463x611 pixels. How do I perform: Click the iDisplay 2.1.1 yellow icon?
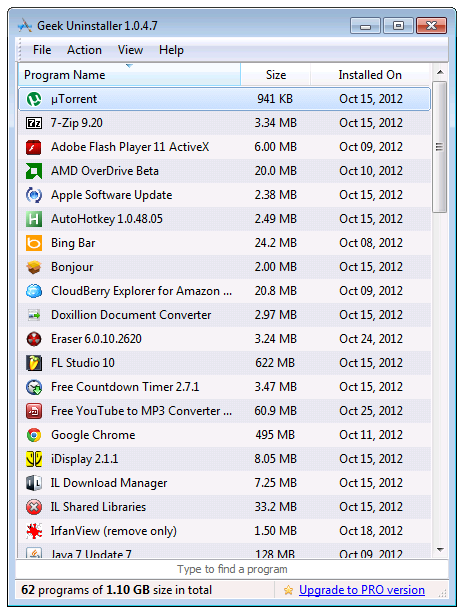point(34,459)
